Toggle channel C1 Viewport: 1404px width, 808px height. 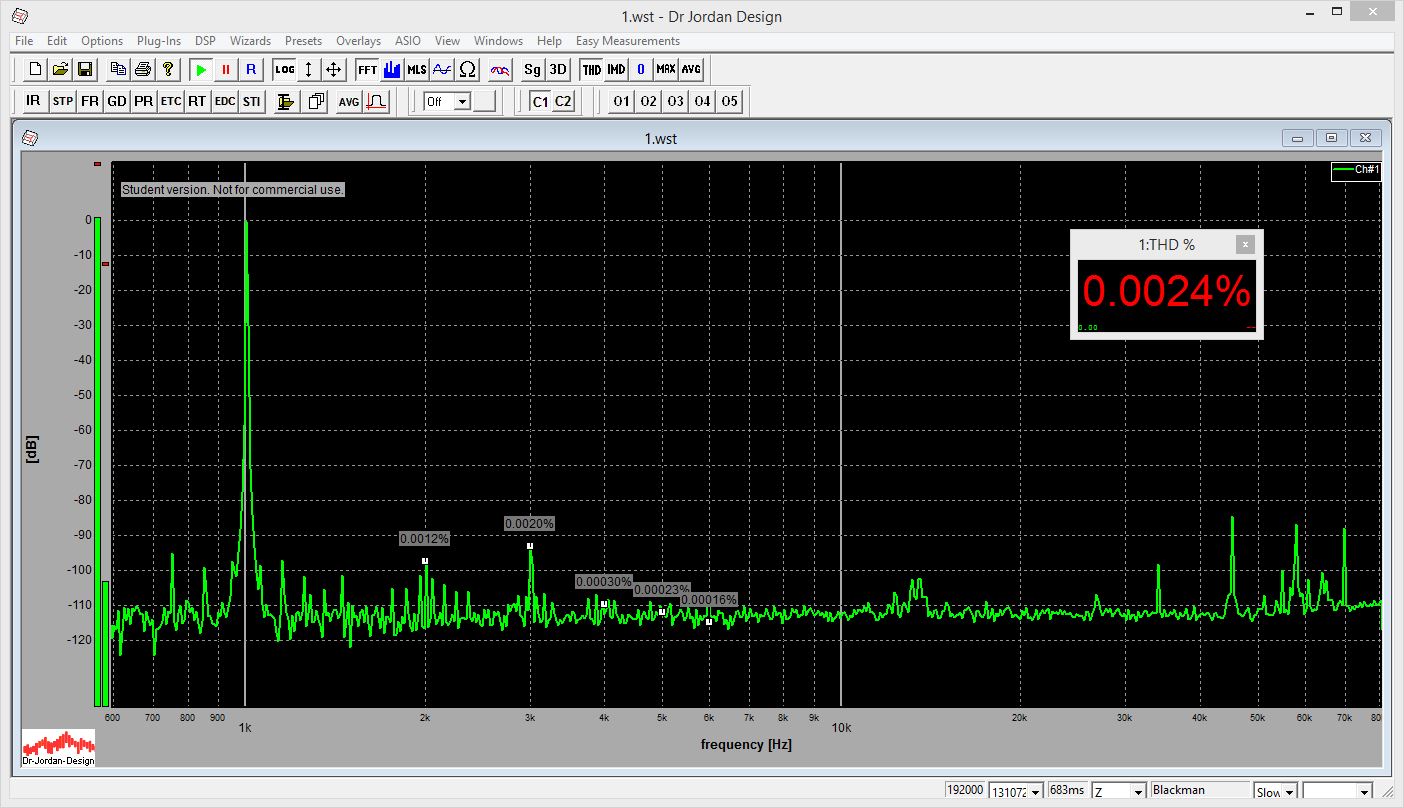click(540, 101)
